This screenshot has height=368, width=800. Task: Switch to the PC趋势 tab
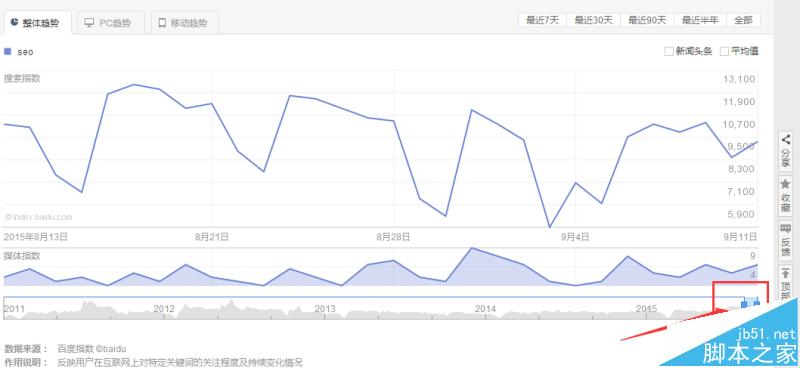point(108,23)
